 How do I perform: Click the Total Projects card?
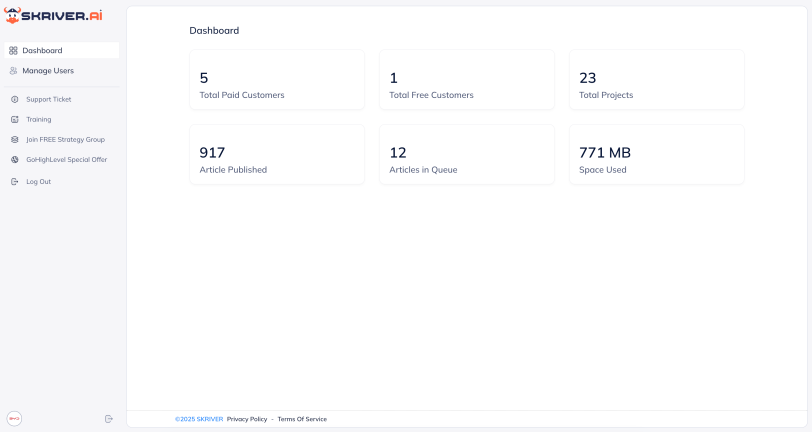tap(657, 80)
